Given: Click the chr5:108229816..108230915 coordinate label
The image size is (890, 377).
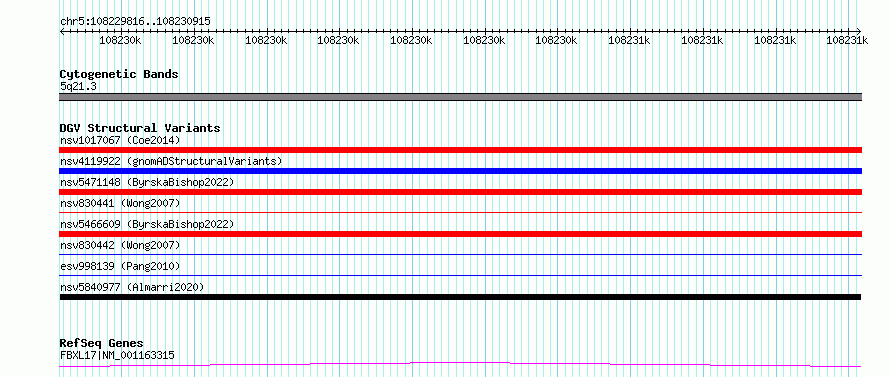Looking at the screenshot, I should (x=135, y=21).
